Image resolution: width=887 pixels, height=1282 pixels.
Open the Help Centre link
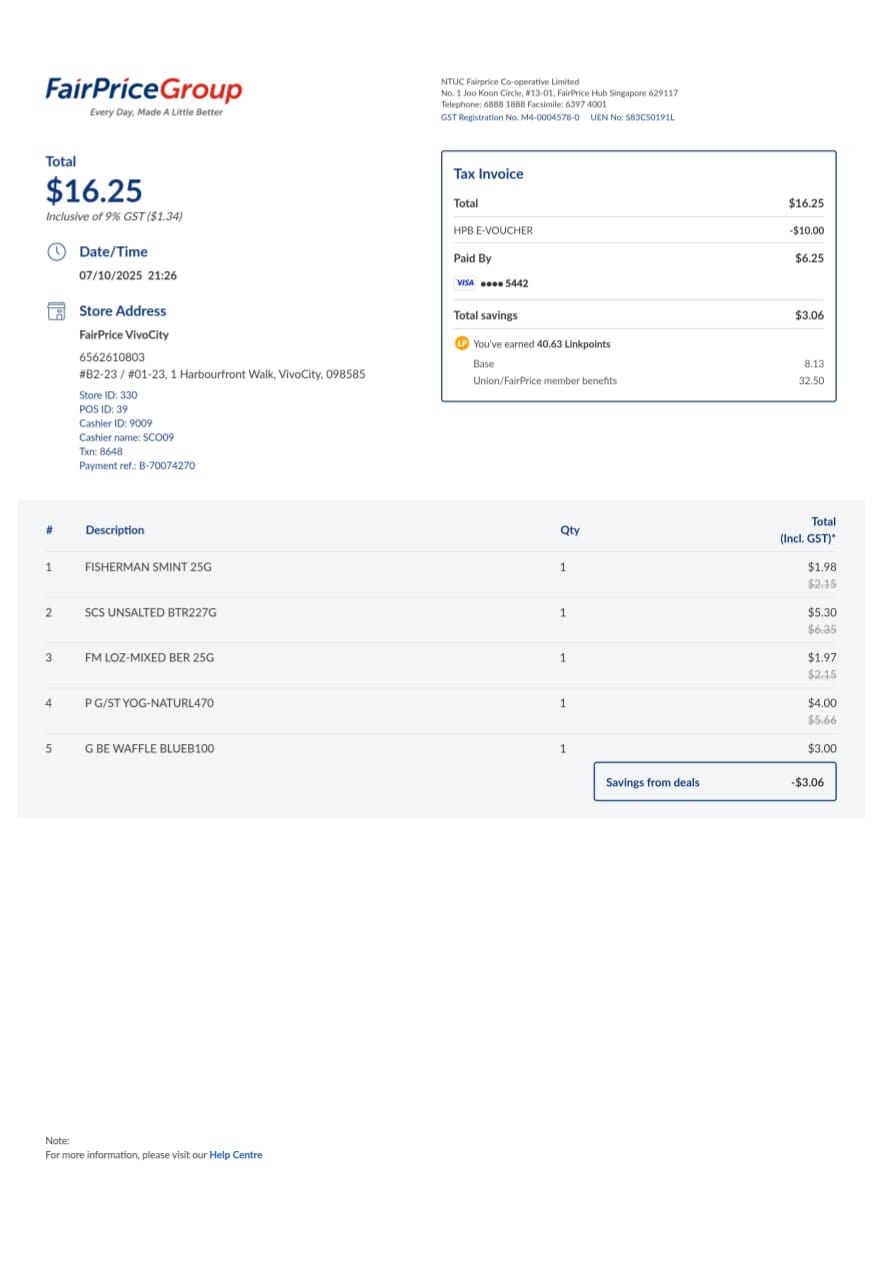point(236,1155)
